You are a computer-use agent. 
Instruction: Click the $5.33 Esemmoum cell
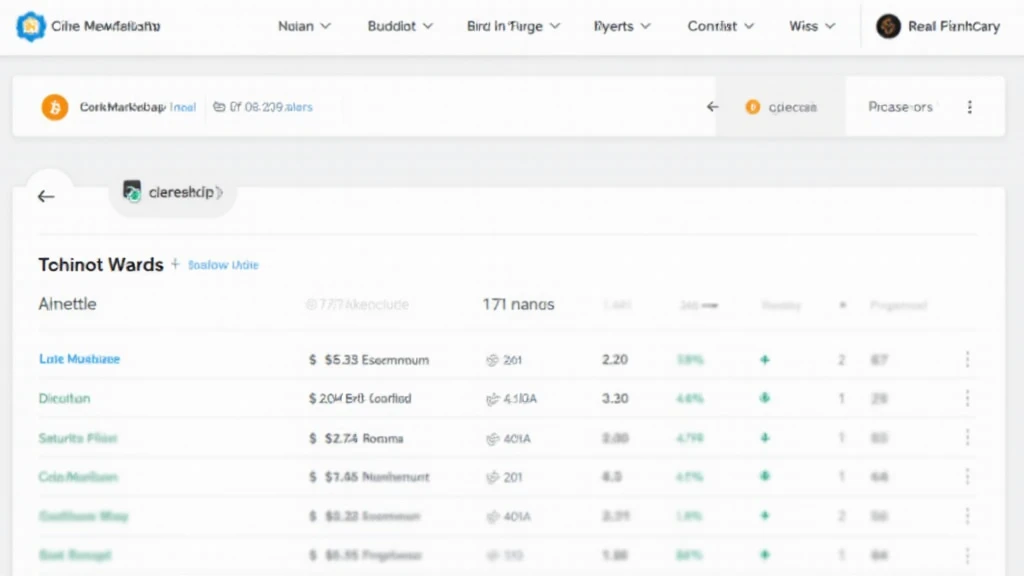coord(369,360)
